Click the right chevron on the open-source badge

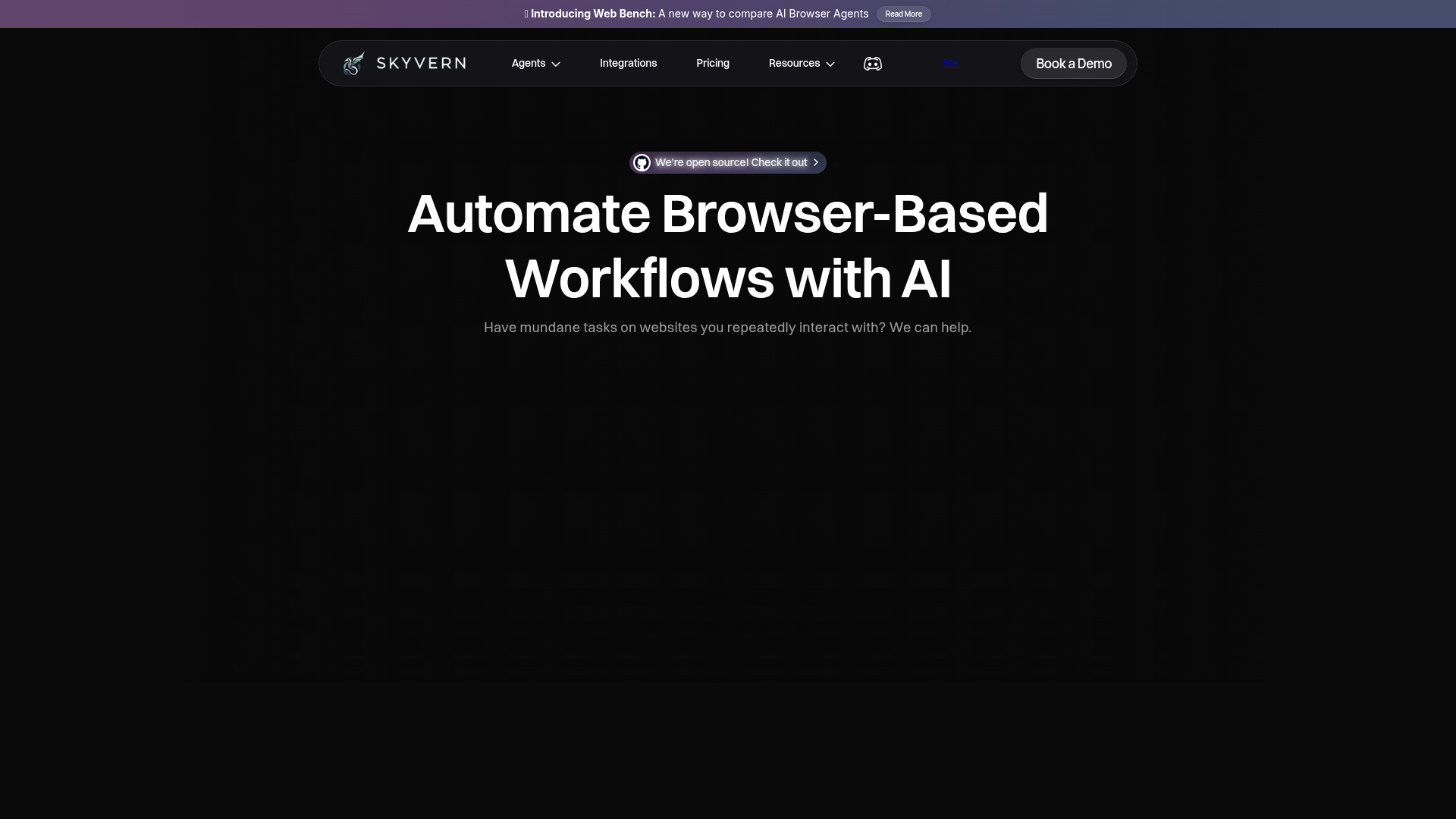(x=815, y=162)
